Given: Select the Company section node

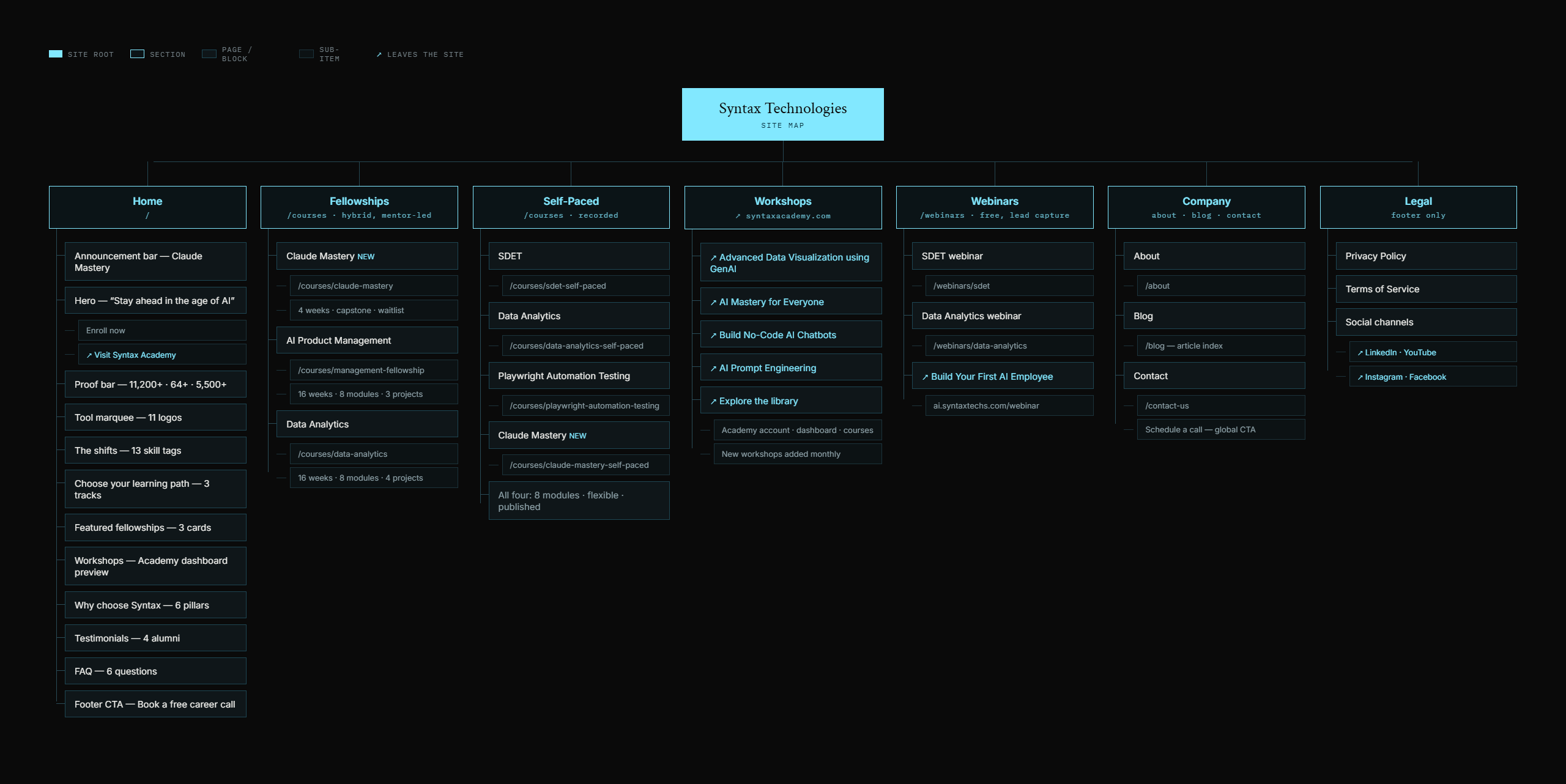Looking at the screenshot, I should (x=1206, y=207).
